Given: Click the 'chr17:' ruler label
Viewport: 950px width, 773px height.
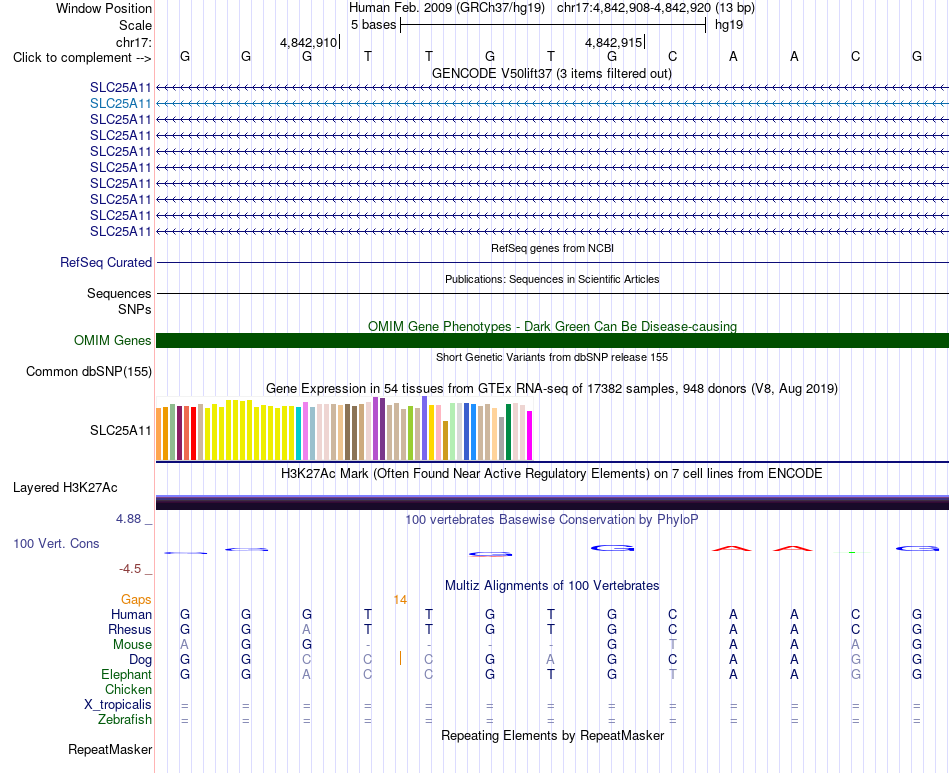Looking at the screenshot, I should click(x=133, y=42).
